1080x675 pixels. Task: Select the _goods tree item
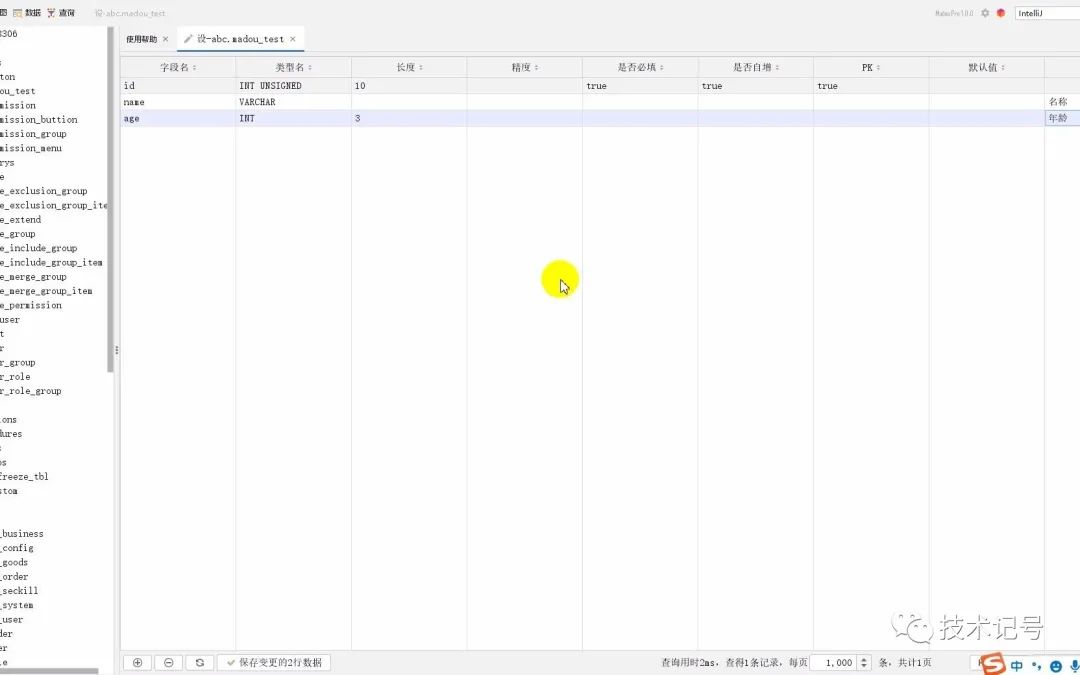point(14,563)
